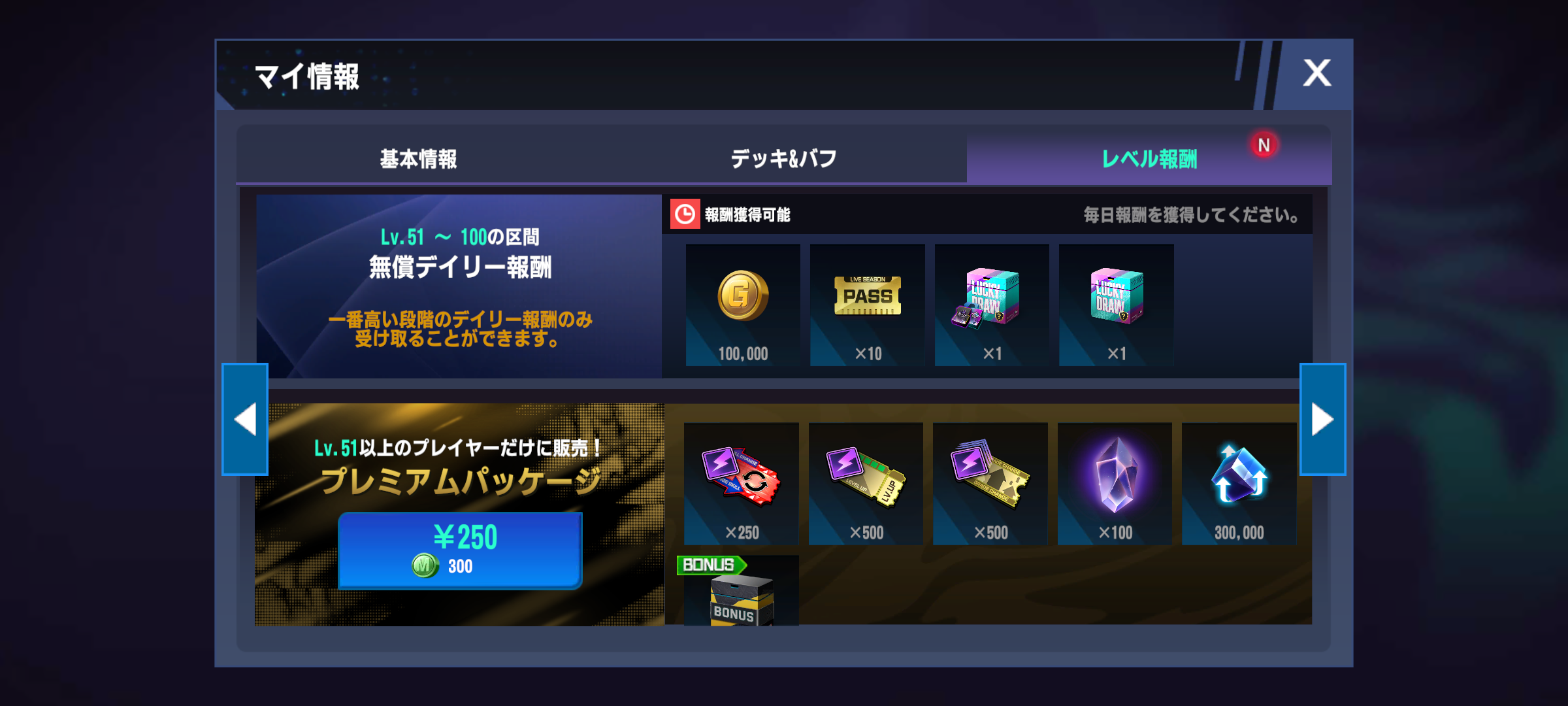The image size is (1568, 706).
Task: Tap the Live Season PASS ×10 item
Action: pos(868,305)
